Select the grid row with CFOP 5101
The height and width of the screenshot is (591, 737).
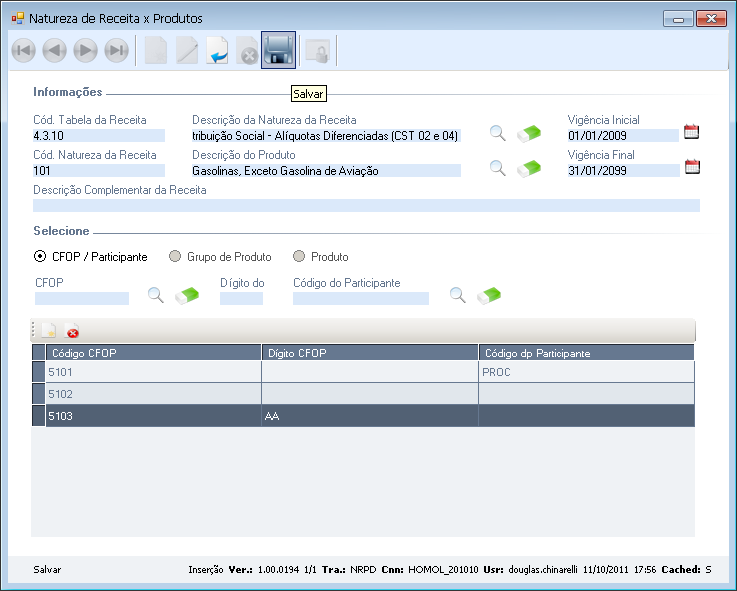pos(152,372)
